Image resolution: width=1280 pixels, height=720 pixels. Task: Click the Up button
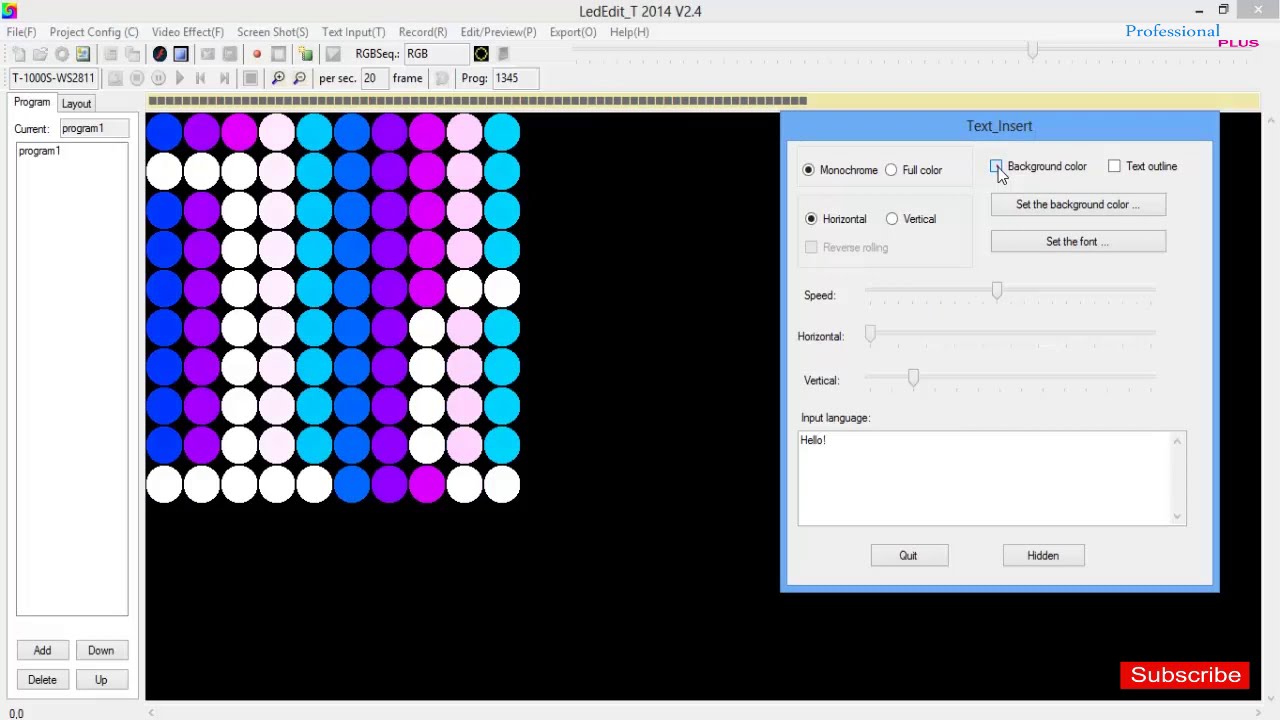(x=101, y=680)
